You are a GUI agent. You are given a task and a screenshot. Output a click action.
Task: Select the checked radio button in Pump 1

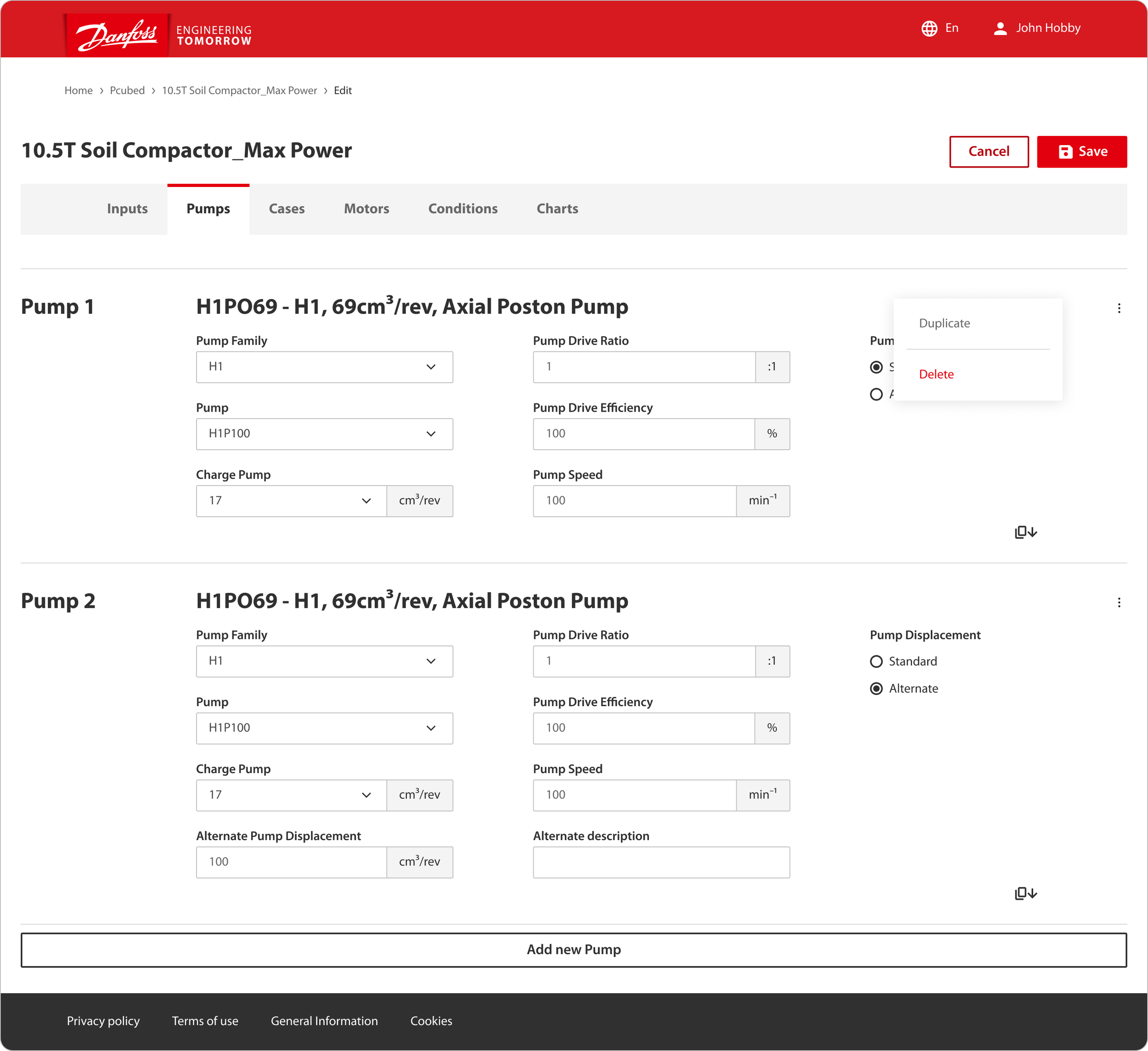[876, 367]
